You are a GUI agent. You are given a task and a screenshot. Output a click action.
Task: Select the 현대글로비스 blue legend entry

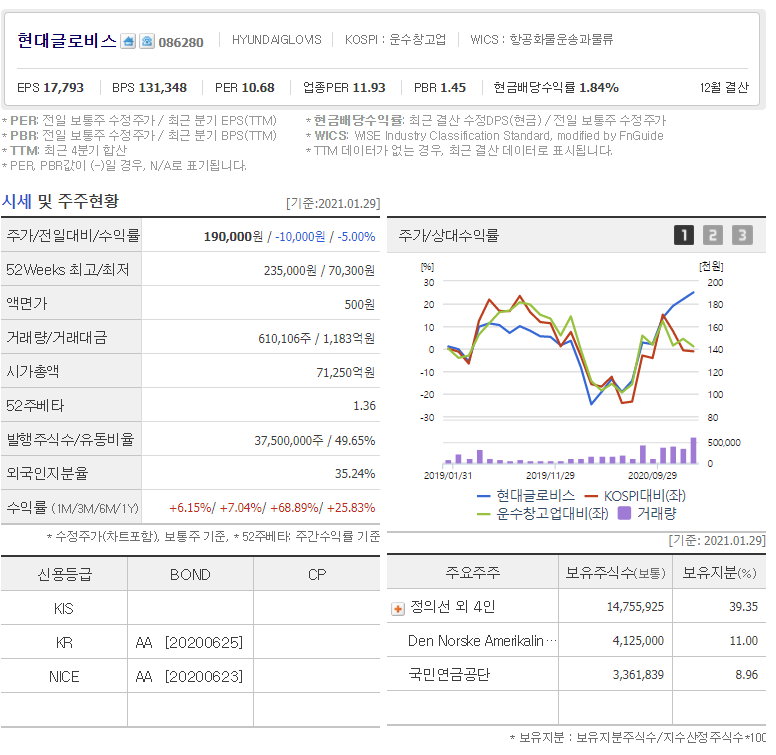(526, 496)
